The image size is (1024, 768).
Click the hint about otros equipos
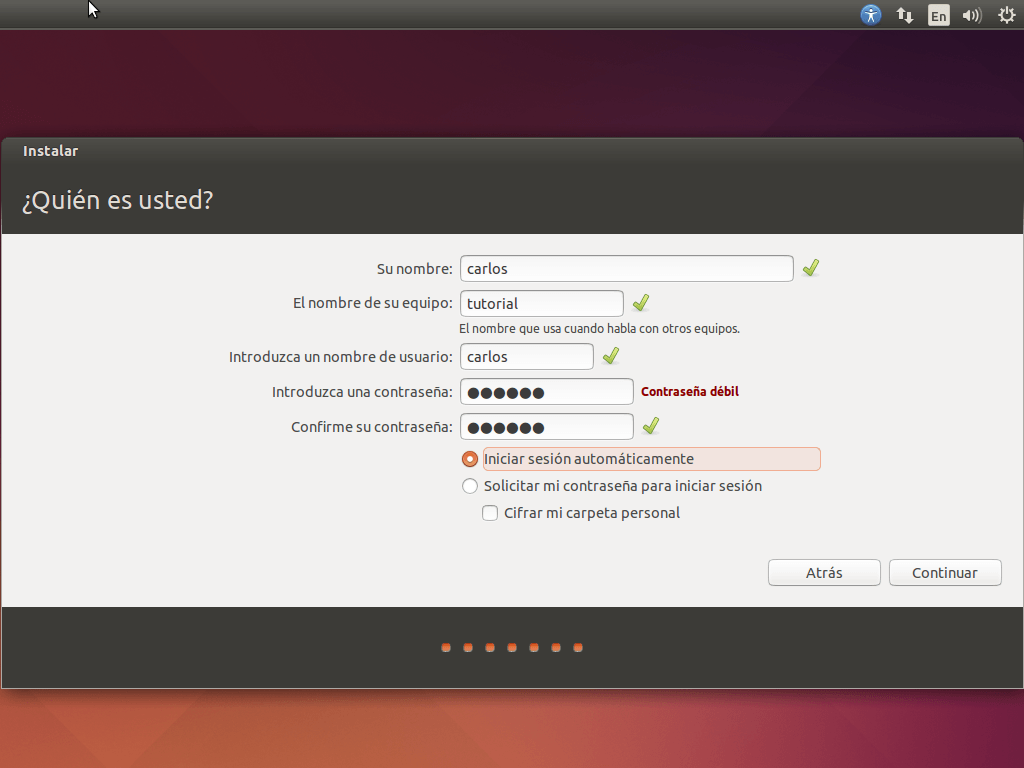click(x=599, y=328)
